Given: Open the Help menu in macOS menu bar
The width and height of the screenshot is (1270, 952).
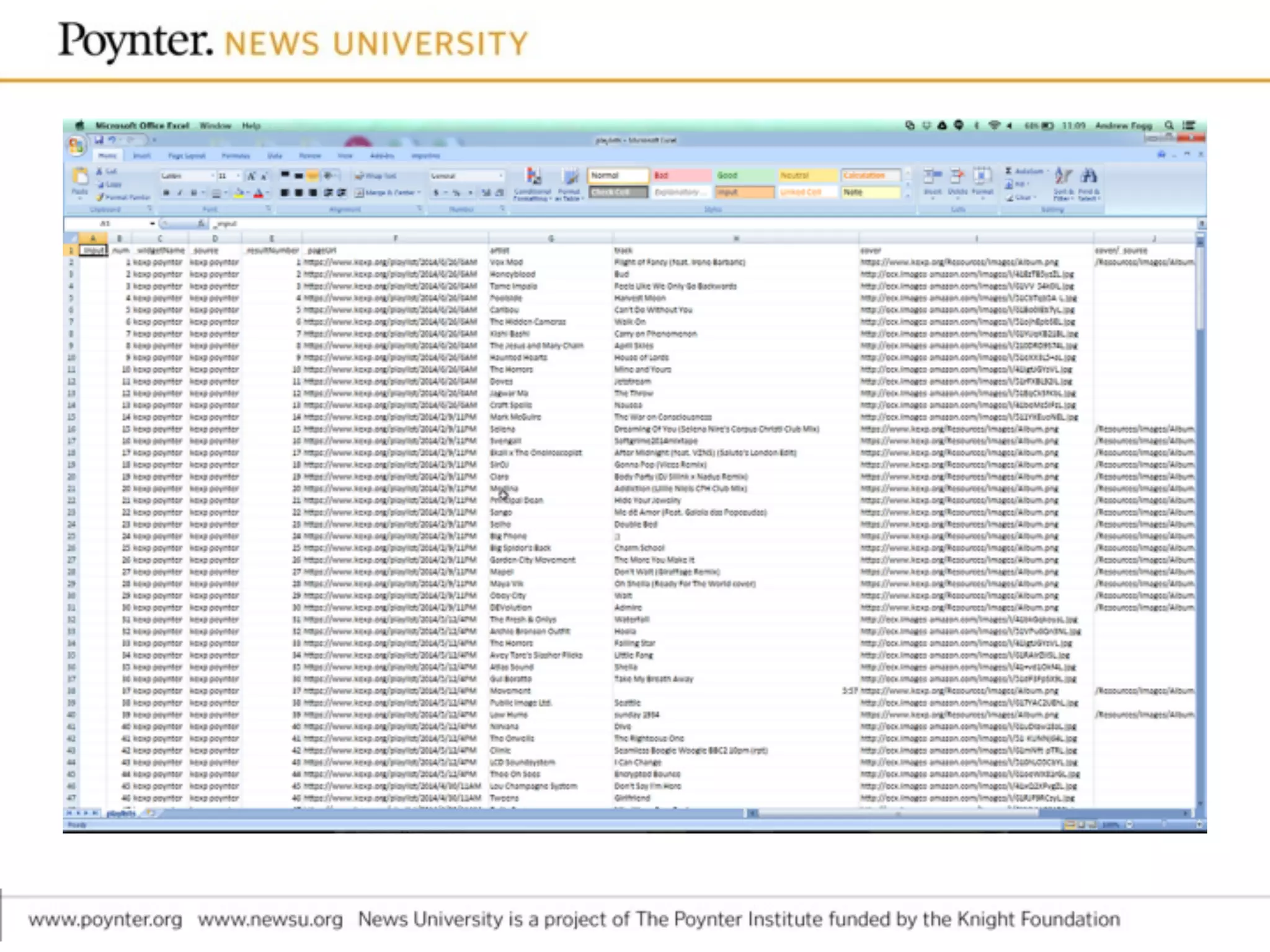Looking at the screenshot, I should [x=251, y=126].
